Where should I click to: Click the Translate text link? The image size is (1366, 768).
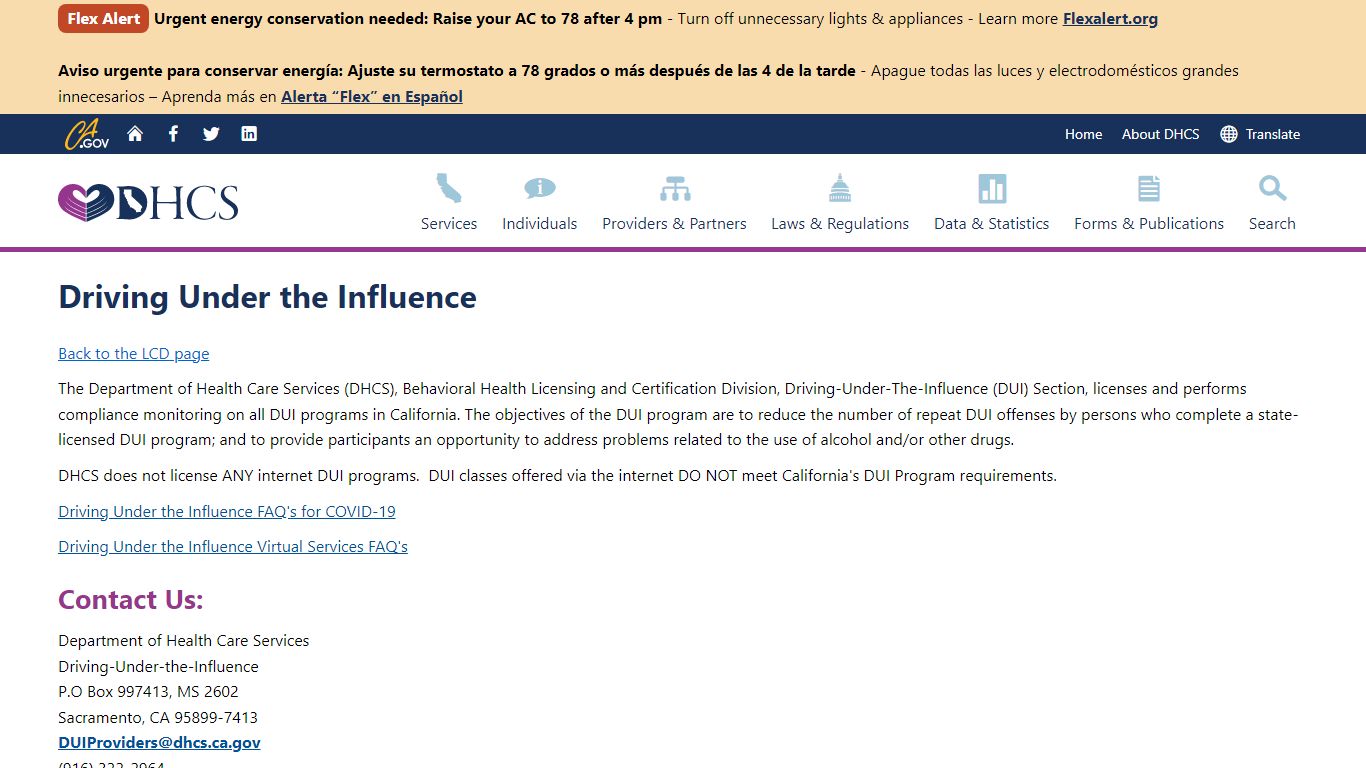click(x=1273, y=134)
